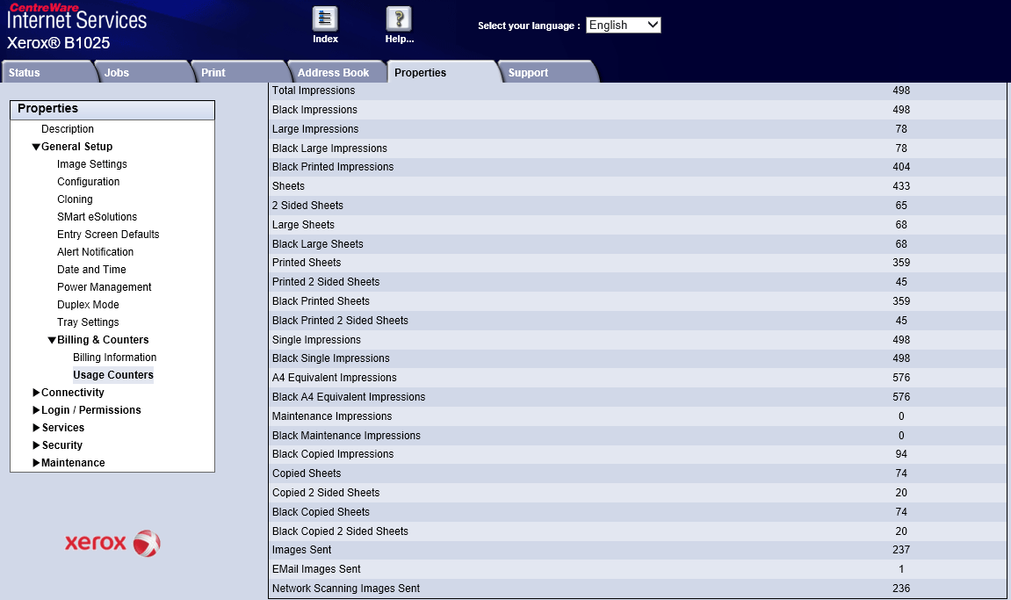
Task: Click the Index label text
Action: [325, 39]
